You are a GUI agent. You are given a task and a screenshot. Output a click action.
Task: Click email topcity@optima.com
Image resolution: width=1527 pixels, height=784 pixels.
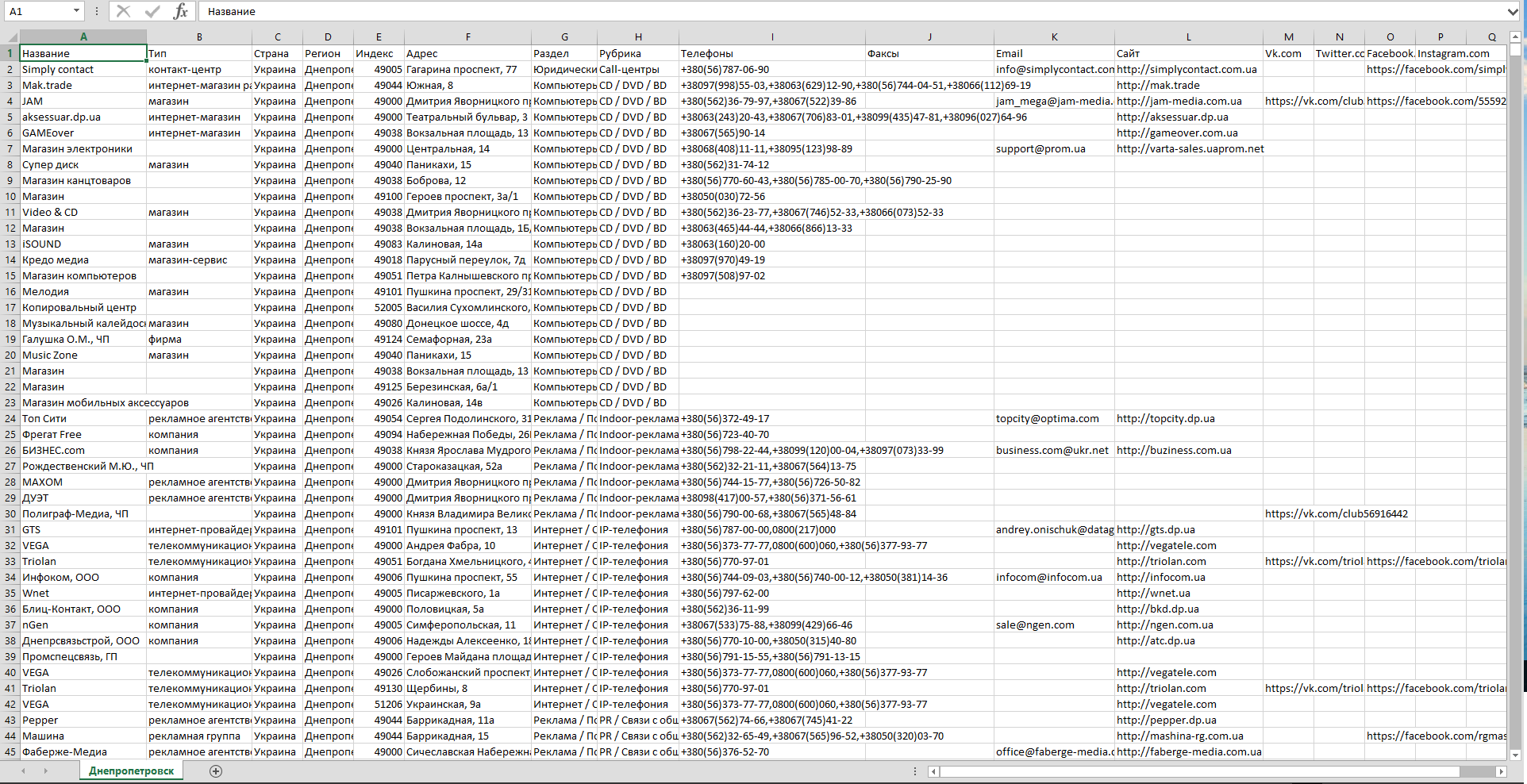click(1048, 418)
